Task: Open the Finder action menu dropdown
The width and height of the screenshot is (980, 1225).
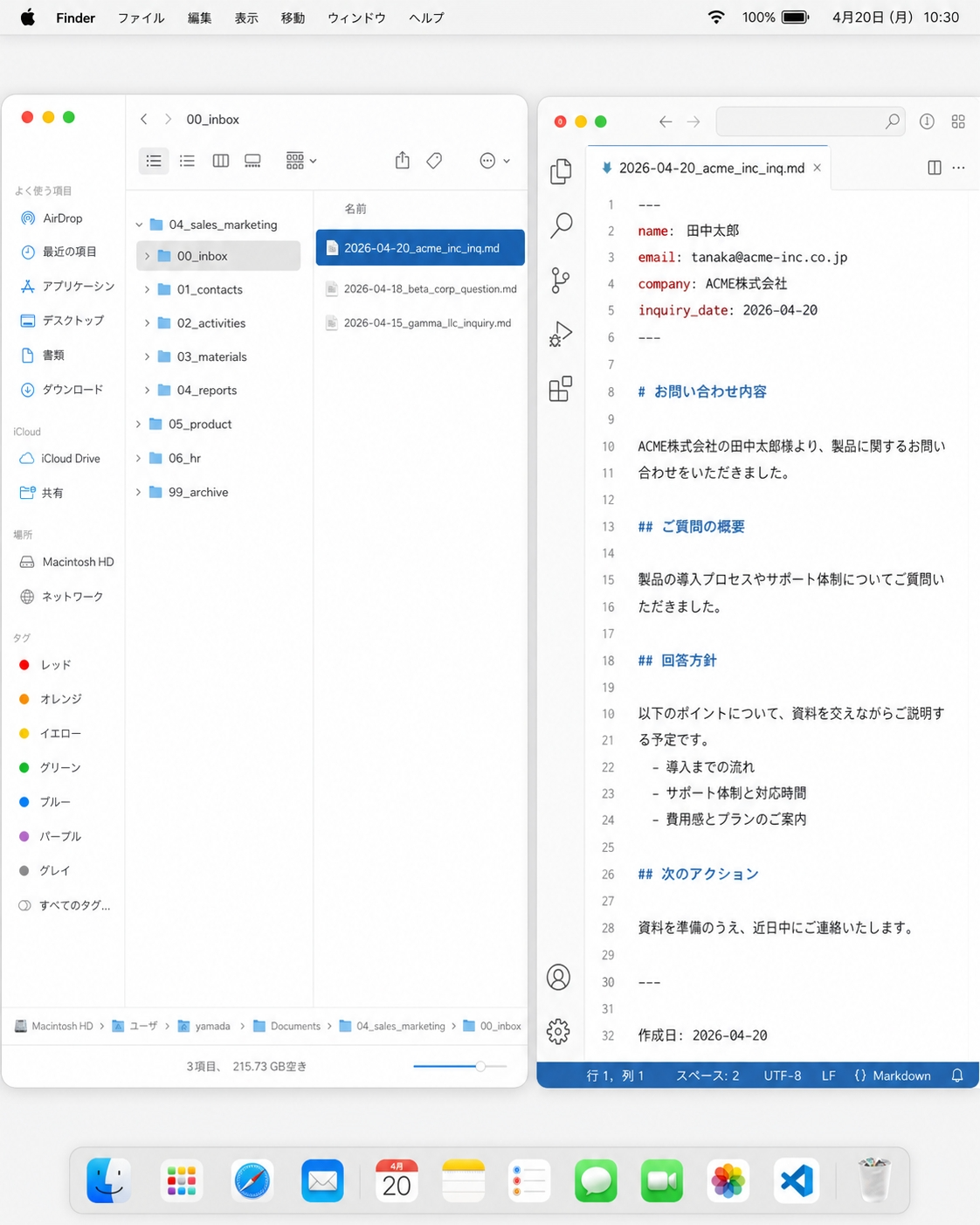Action: pos(494,161)
